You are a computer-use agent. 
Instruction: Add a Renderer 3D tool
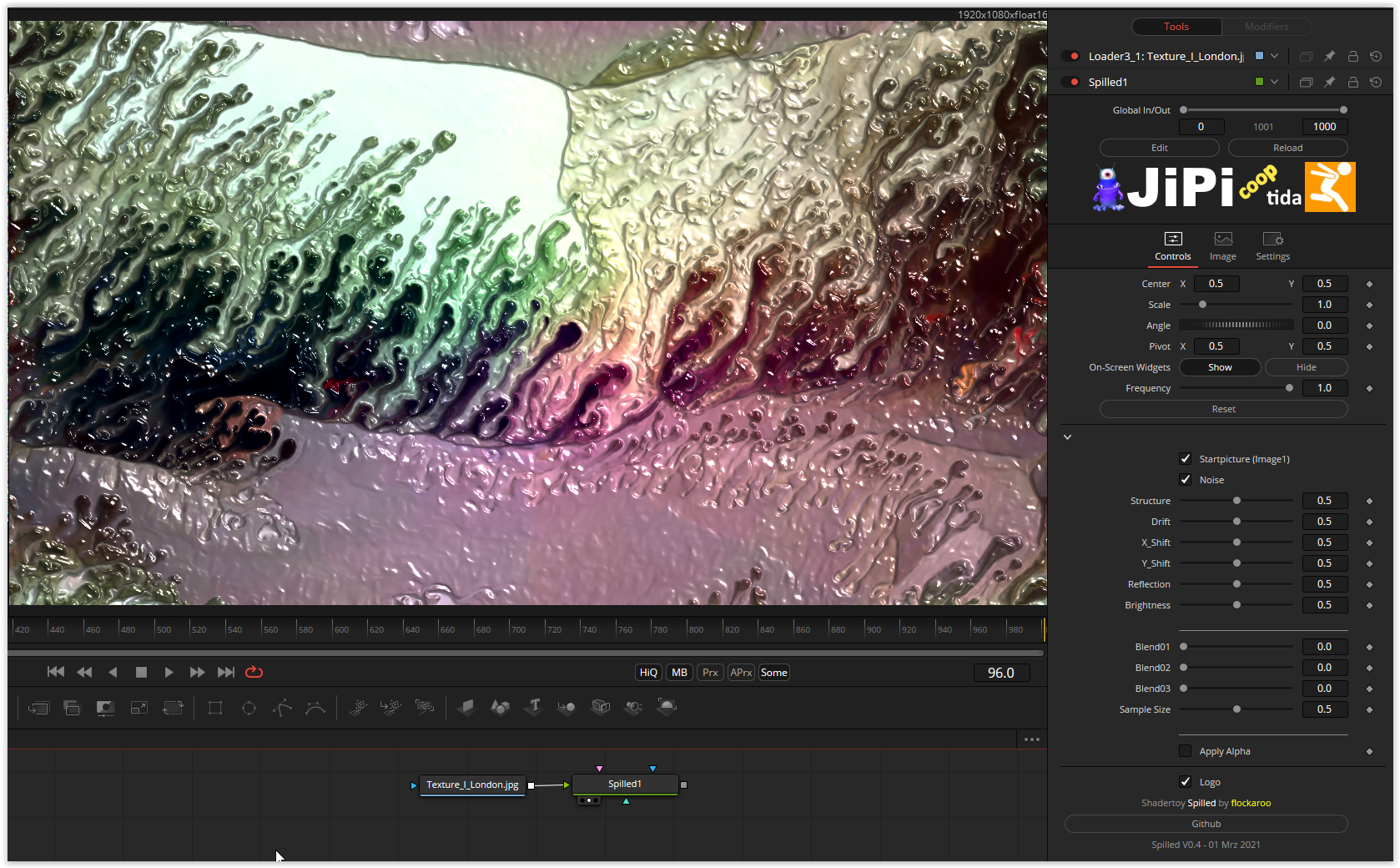[667, 708]
